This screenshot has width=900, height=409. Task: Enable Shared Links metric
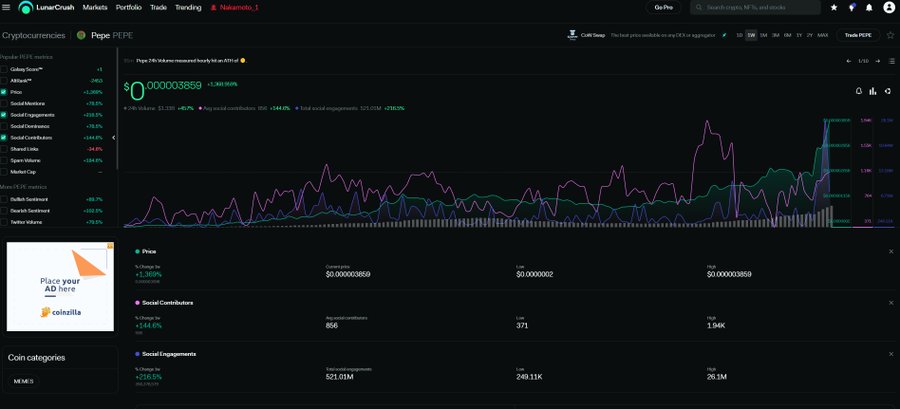click(4, 149)
